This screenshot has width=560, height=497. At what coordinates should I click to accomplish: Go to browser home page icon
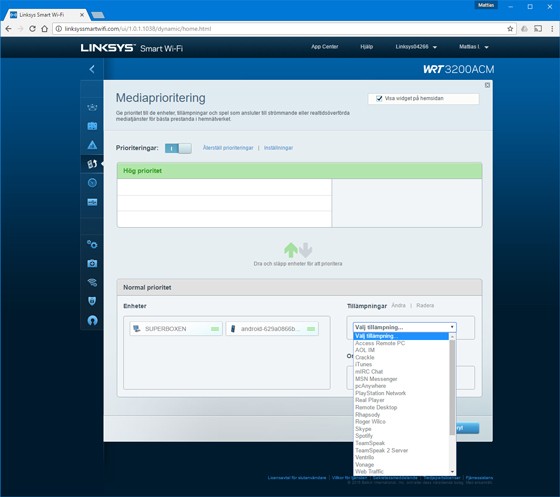point(44,29)
